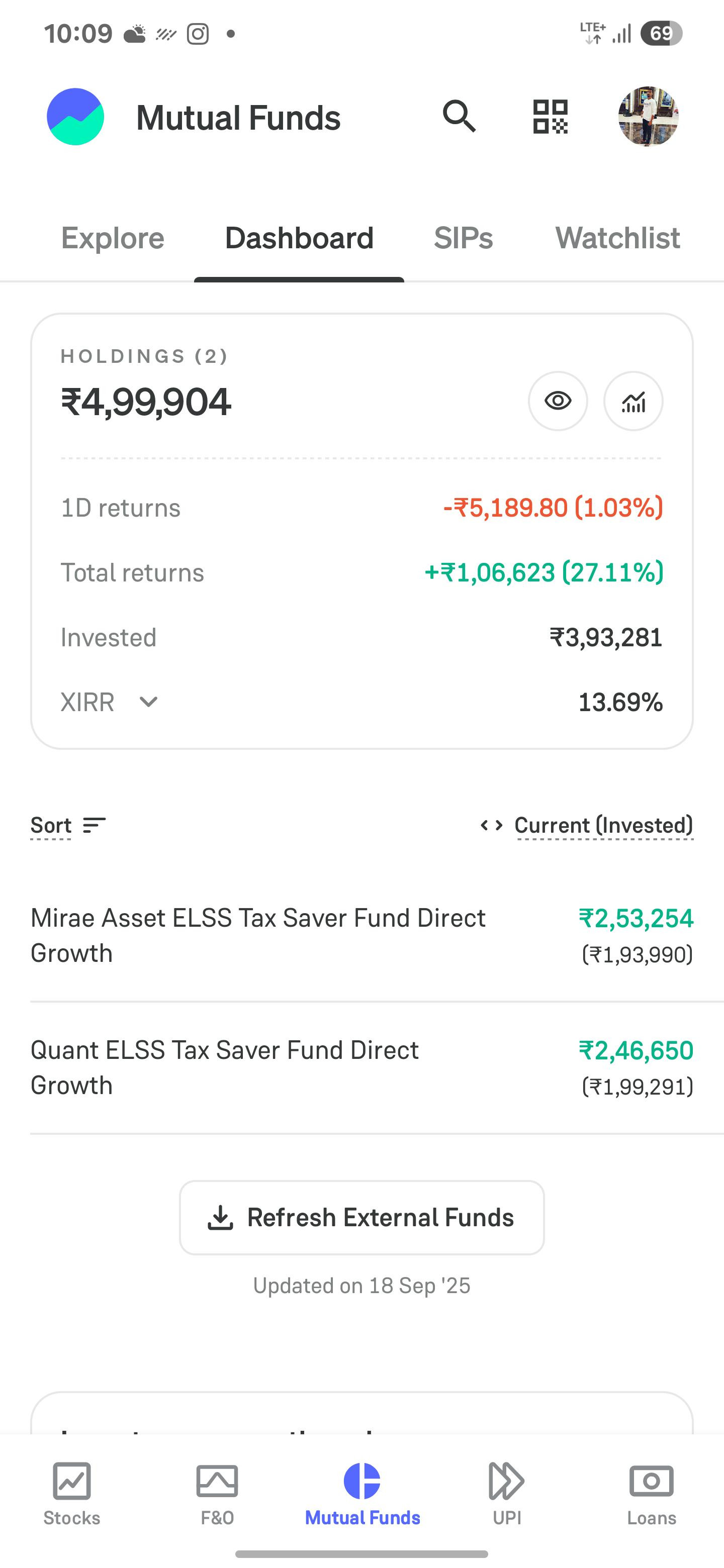The image size is (724, 1568).
Task: Click the left-right arrows beside Current (Invested)
Action: pos(491,825)
